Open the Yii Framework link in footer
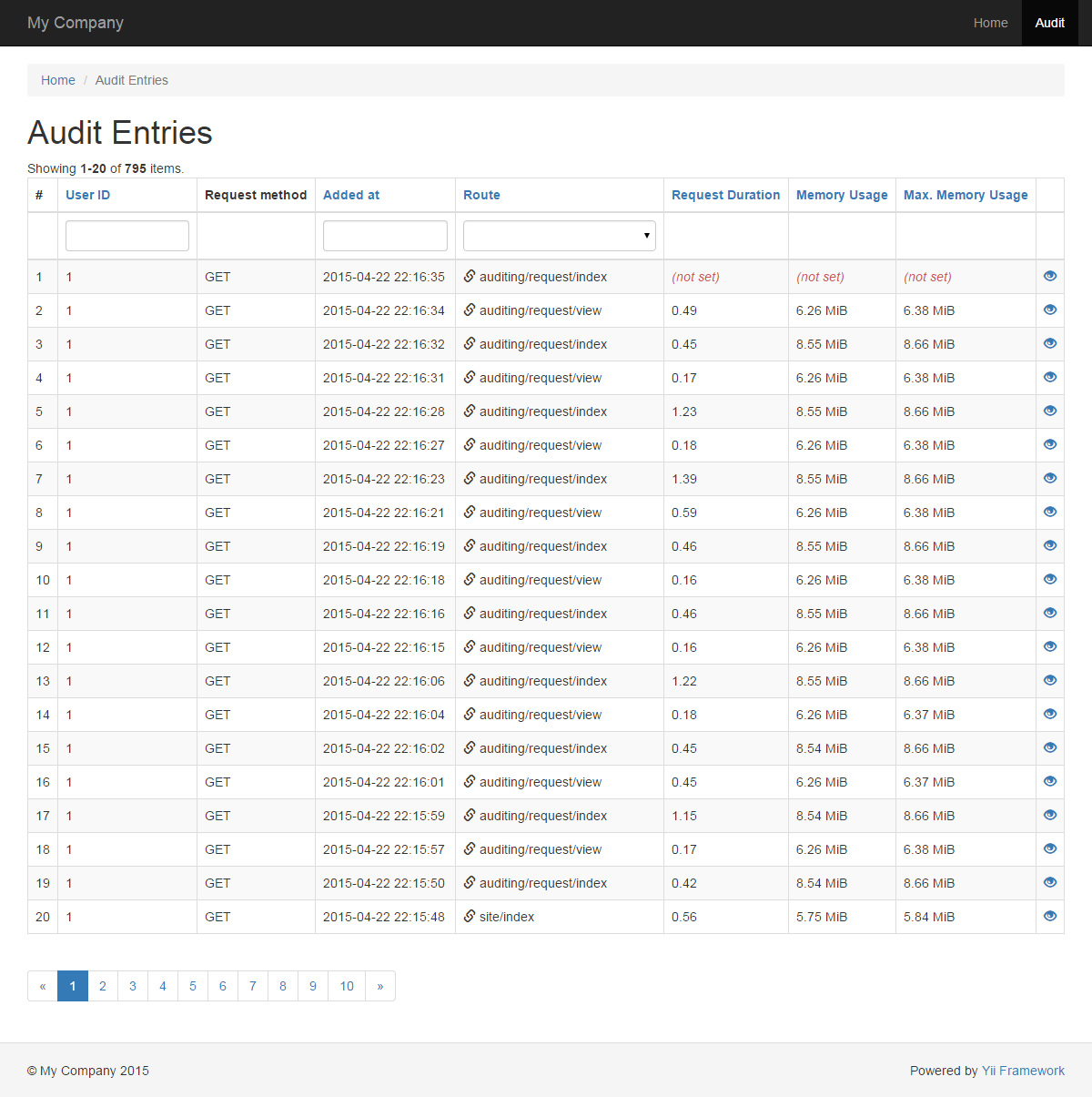This screenshot has height=1097, width=1092. point(1023,1071)
